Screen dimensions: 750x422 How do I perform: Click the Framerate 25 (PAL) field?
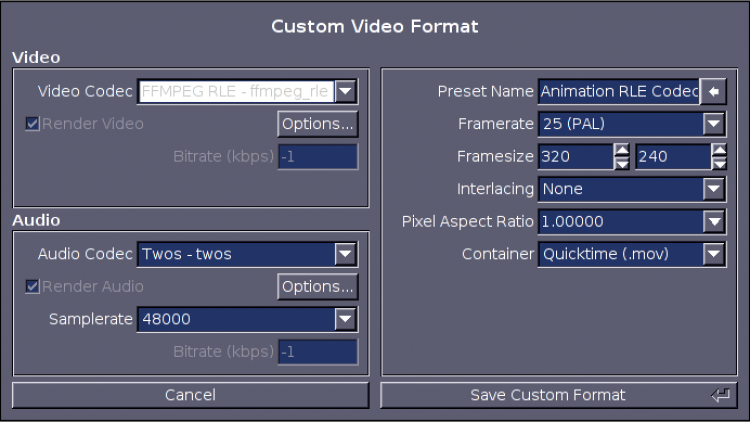[x=620, y=124]
